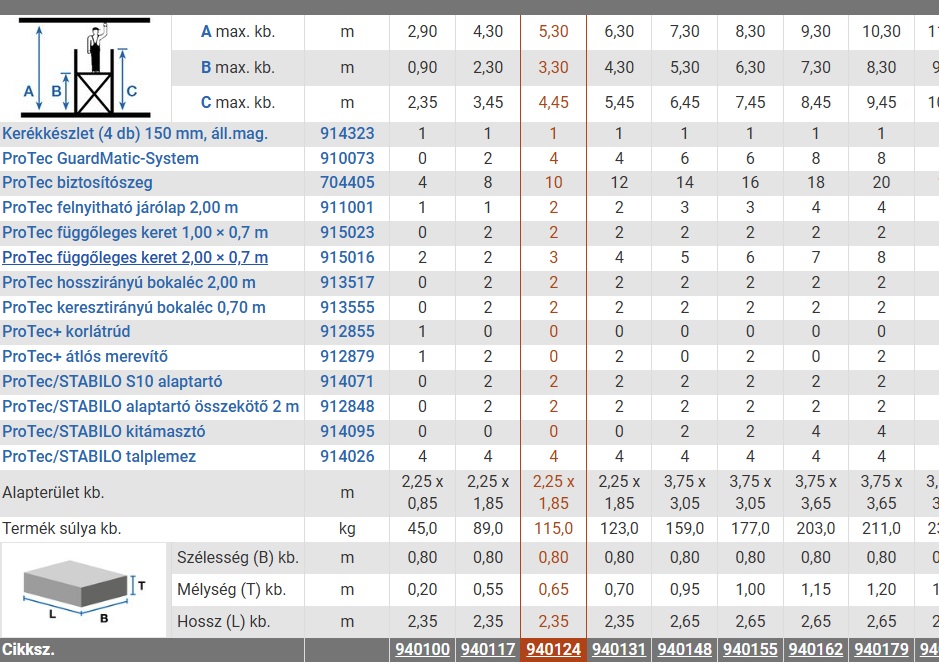Click the A max. kb. row label
This screenshot has height=662, width=939.
click(238, 32)
